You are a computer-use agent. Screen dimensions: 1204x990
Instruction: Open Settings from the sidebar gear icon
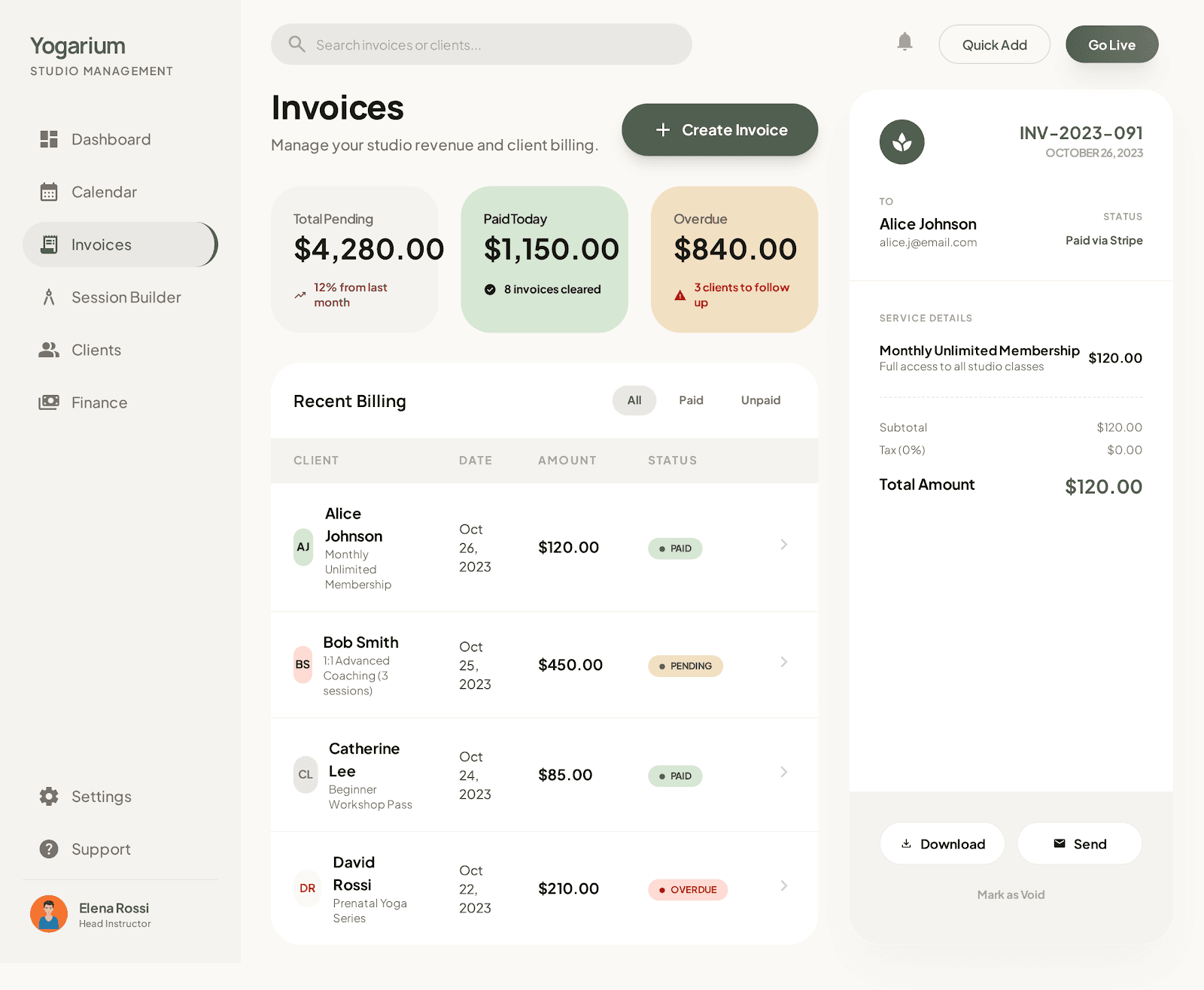click(48, 796)
